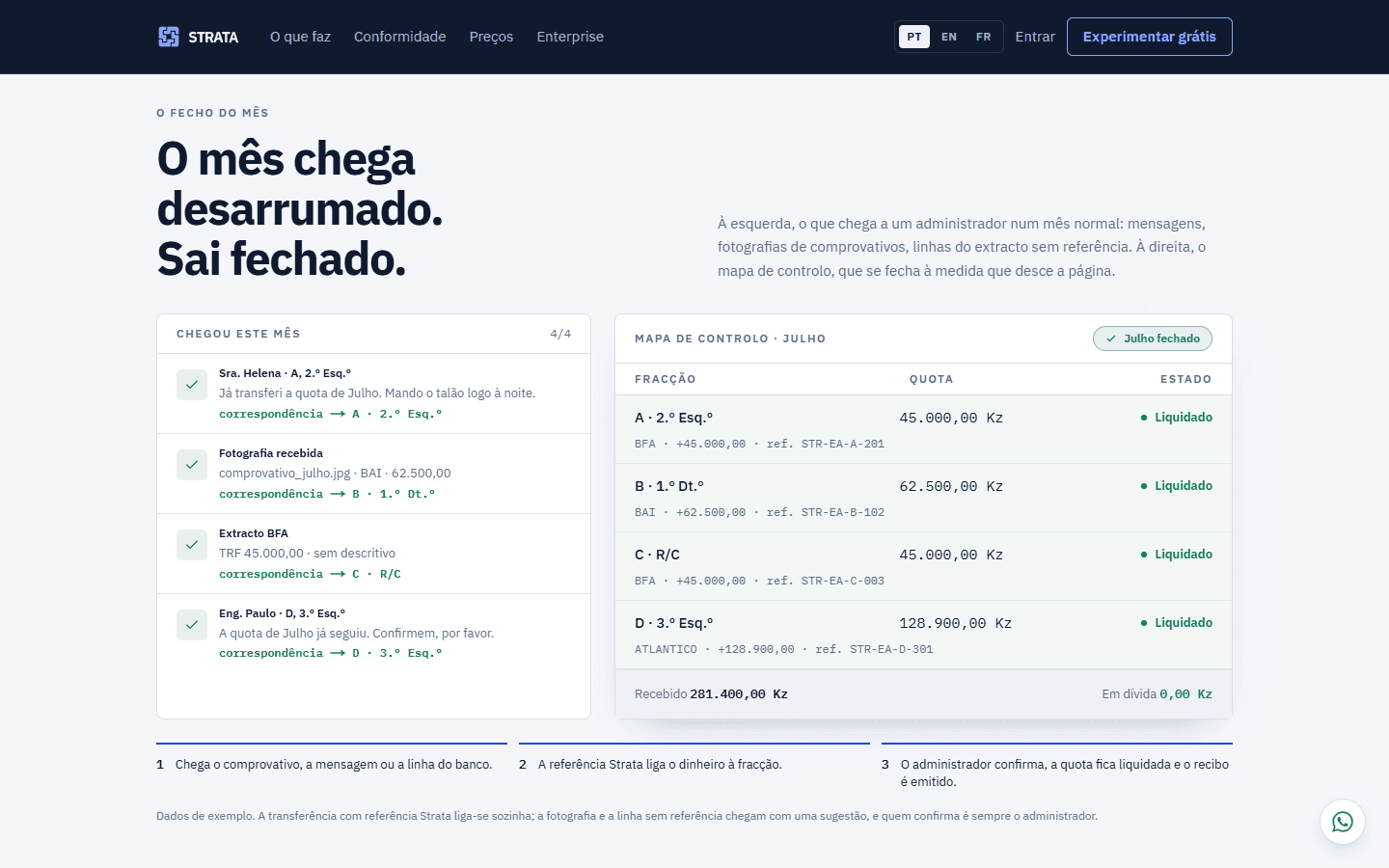Click the reference STR-EA-C-003 line
This screenshot has width=1389, height=868.
pos(759,581)
